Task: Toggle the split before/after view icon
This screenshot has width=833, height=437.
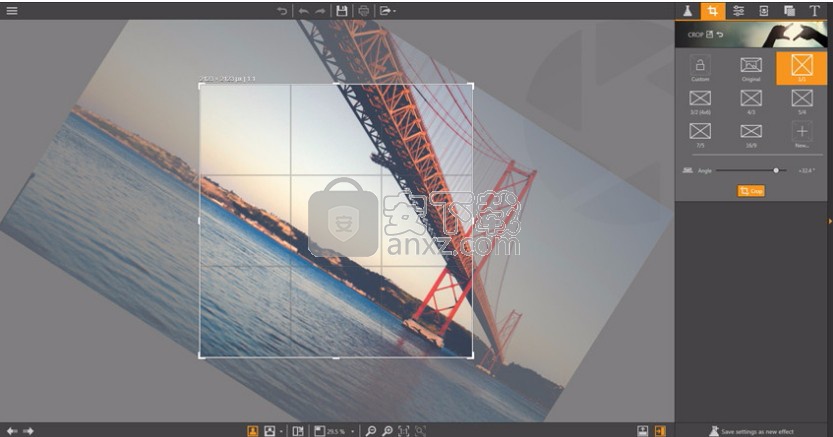Action: (298, 431)
